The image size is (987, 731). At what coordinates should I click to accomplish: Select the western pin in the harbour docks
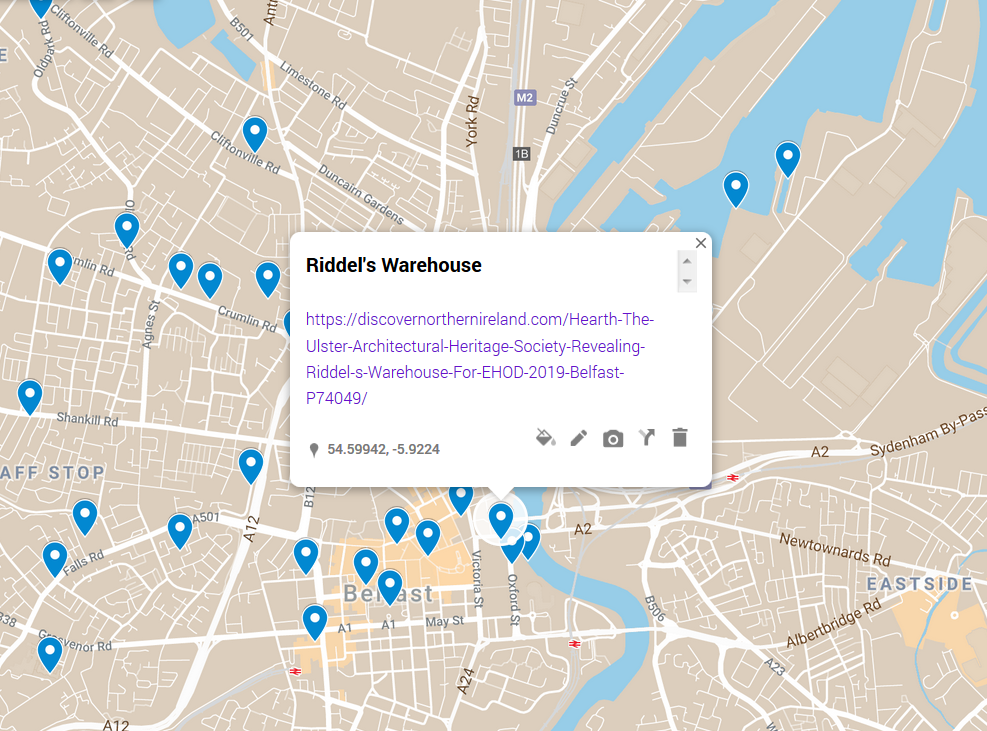click(736, 187)
